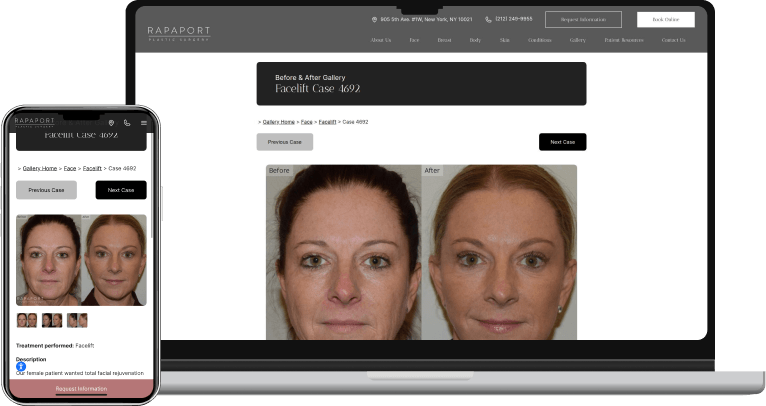Expand the About Us navigation item

click(380, 40)
